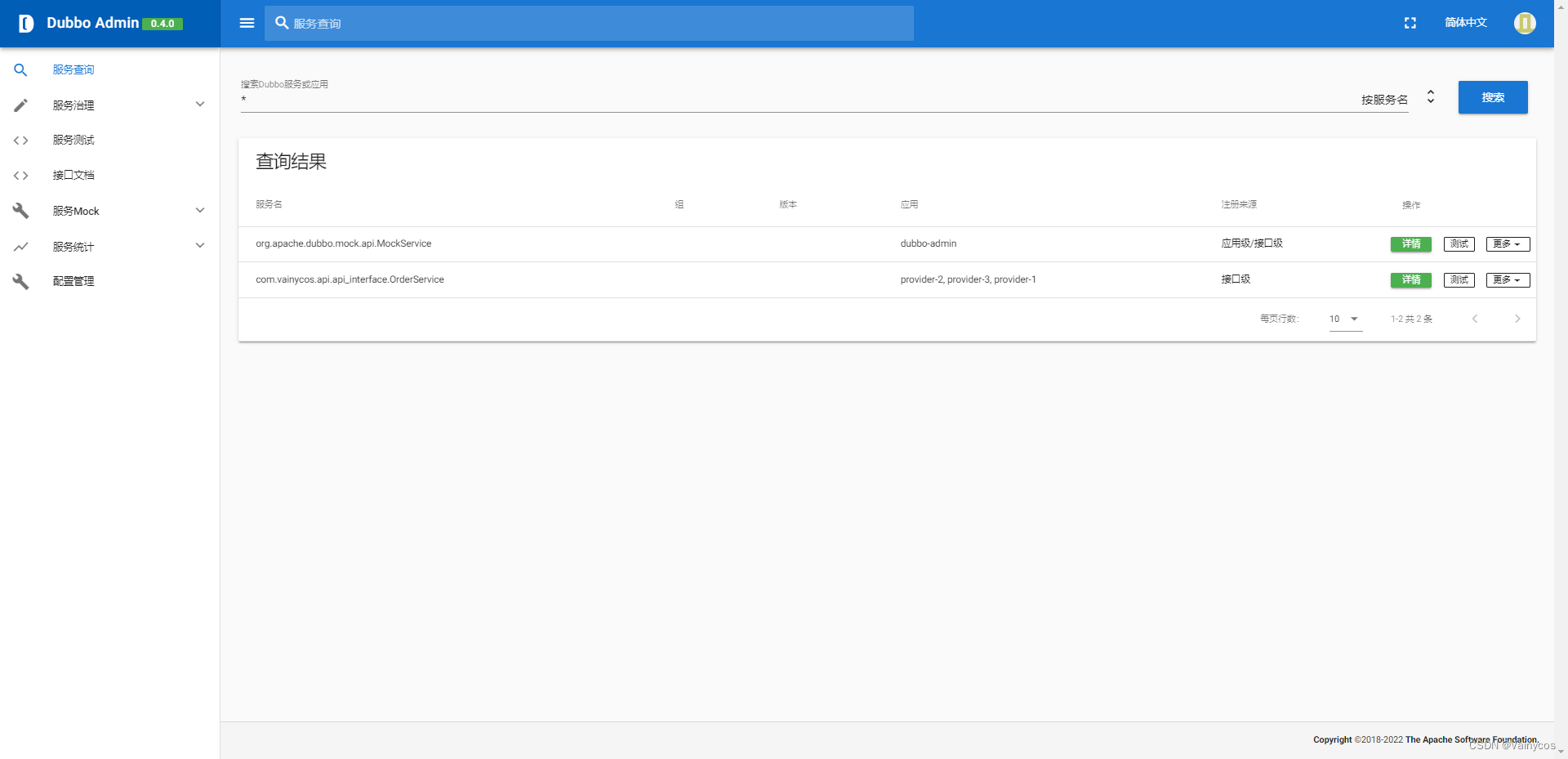Open the 服务测试 sidebar menu item
This screenshot has height=759, width=1568.
click(109, 141)
